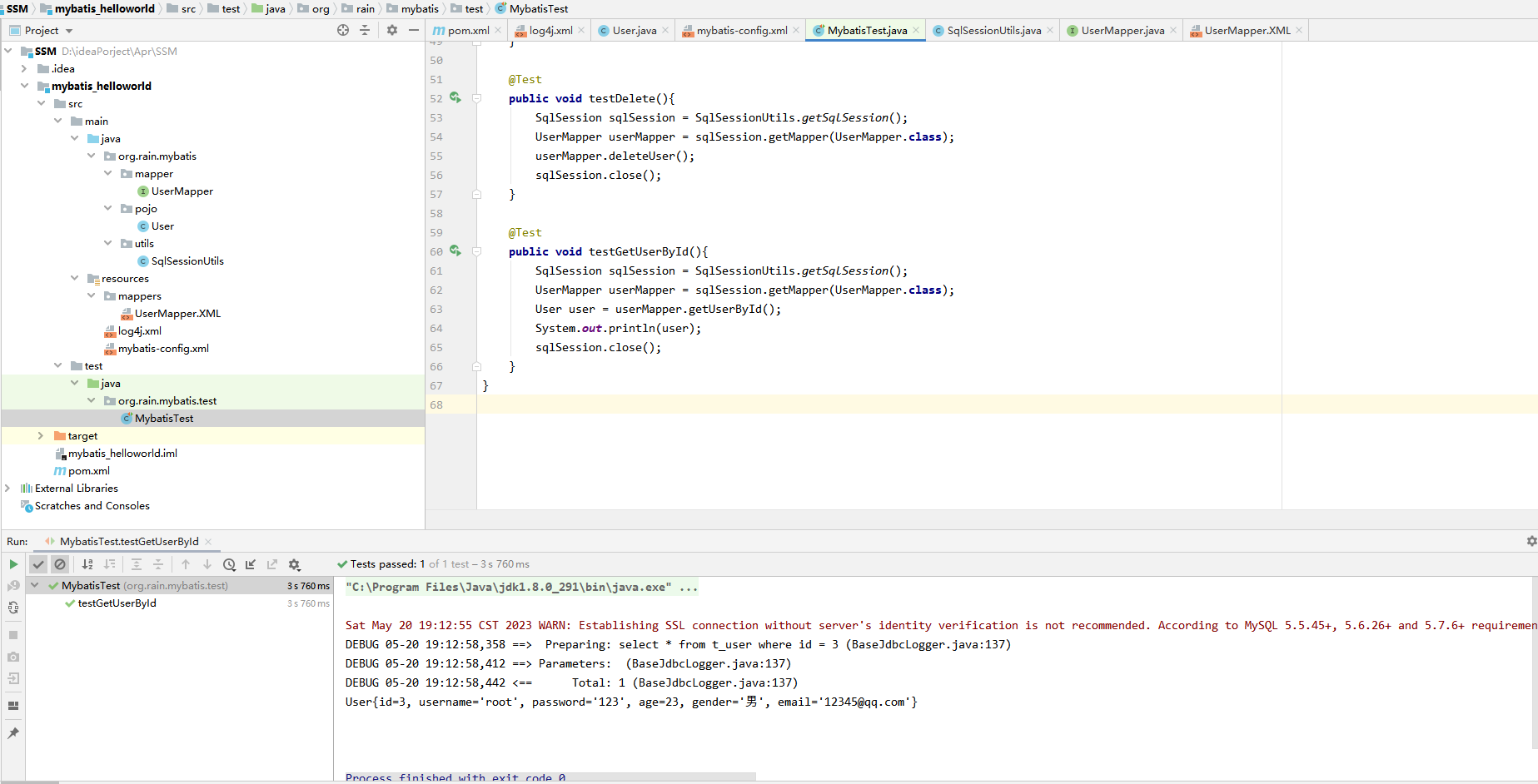1538x784 pixels.
Task: Expand External Libraries
Action: pyautogui.click(x=7, y=488)
